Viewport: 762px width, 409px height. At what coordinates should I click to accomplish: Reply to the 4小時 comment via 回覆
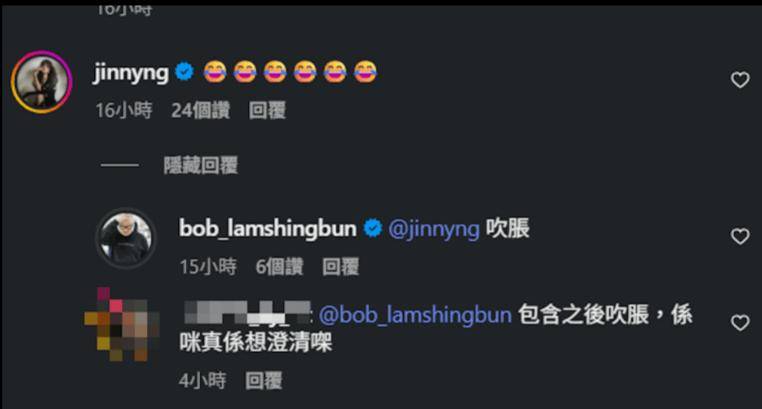point(263,380)
